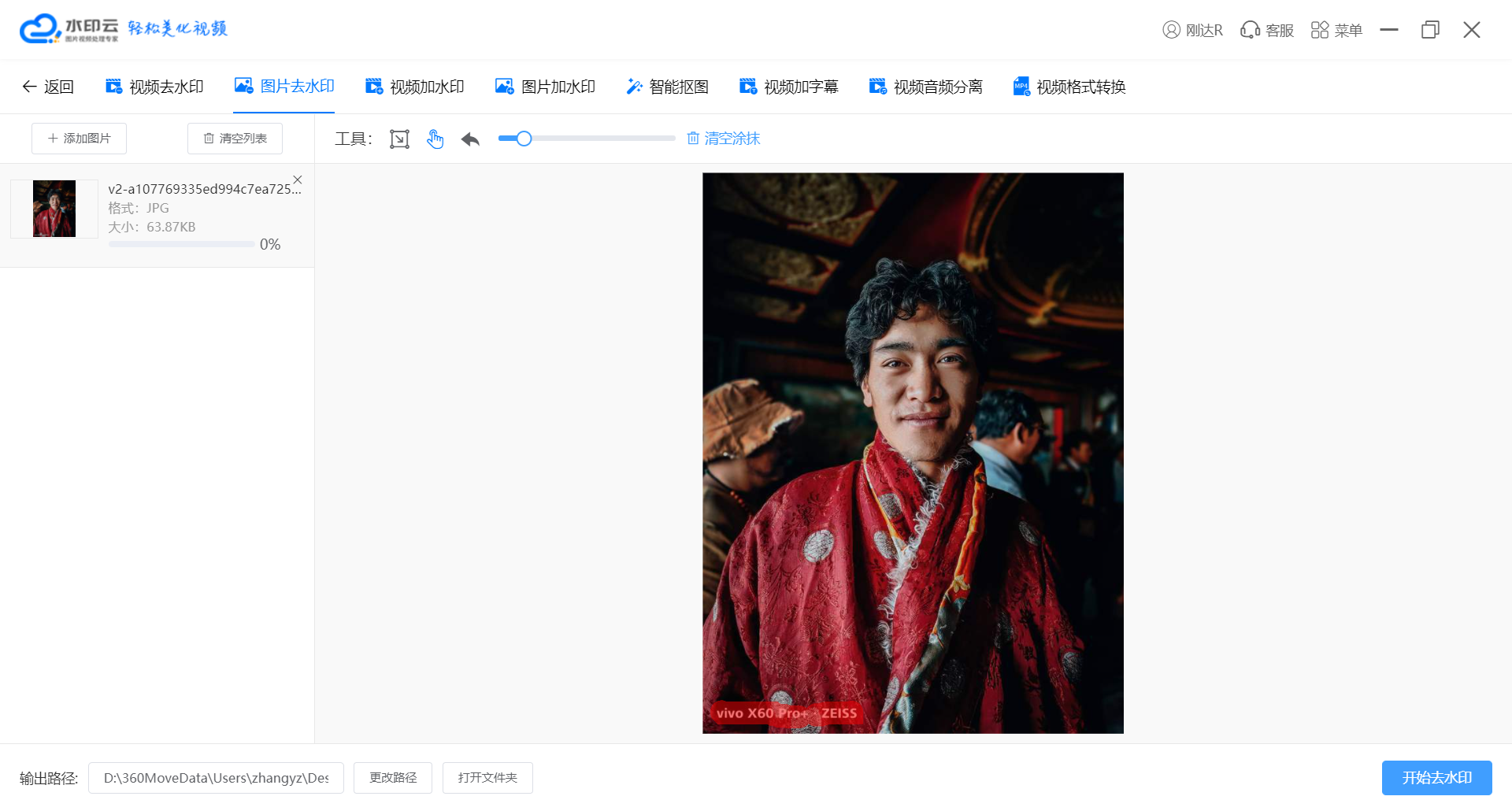Select the portrait thumbnail in the list
Image resolution: width=1512 pixels, height=811 pixels.
point(54,209)
